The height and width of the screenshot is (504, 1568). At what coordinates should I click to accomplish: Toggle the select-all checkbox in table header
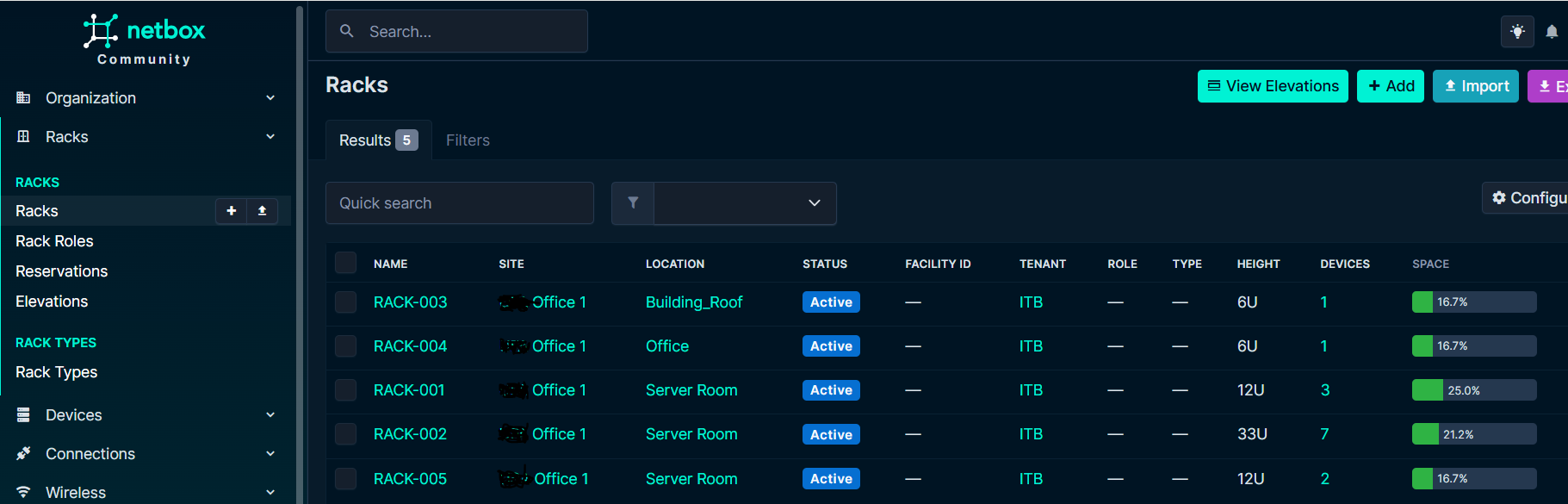pyautogui.click(x=345, y=264)
